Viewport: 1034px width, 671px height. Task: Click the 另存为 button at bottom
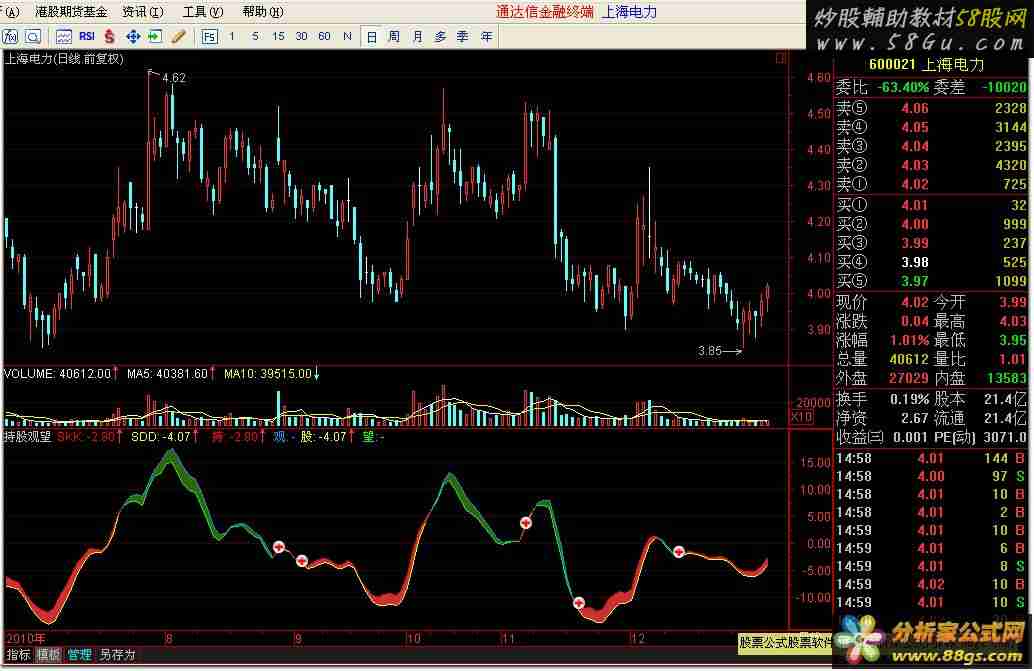pos(117,655)
